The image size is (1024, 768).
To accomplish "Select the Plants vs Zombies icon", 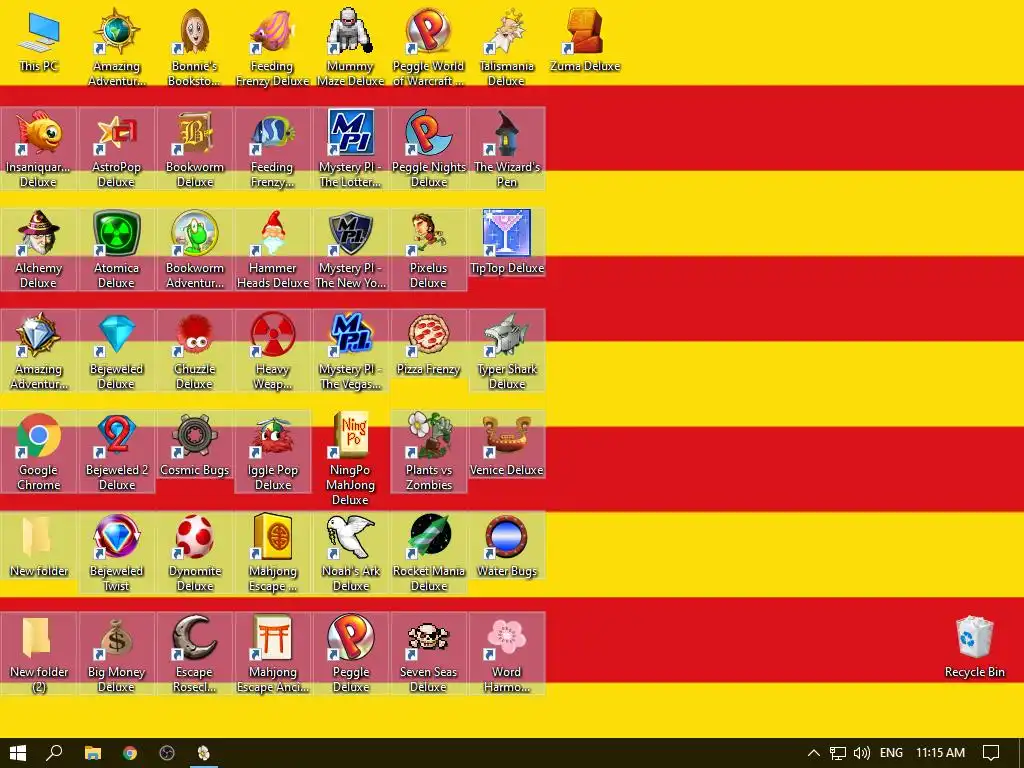I will pos(428,452).
